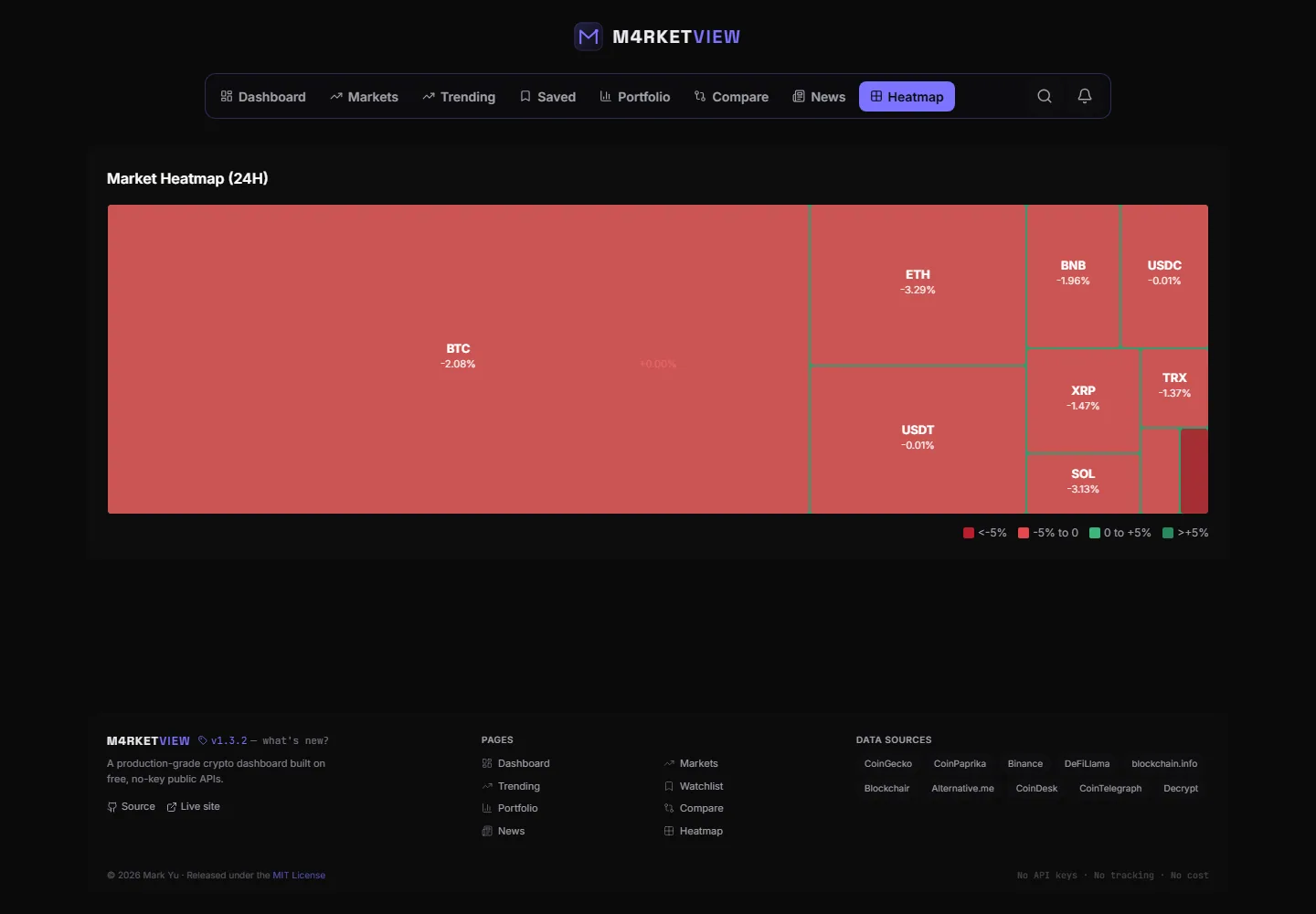
Task: Open Alternative.me data source
Action: click(962, 789)
